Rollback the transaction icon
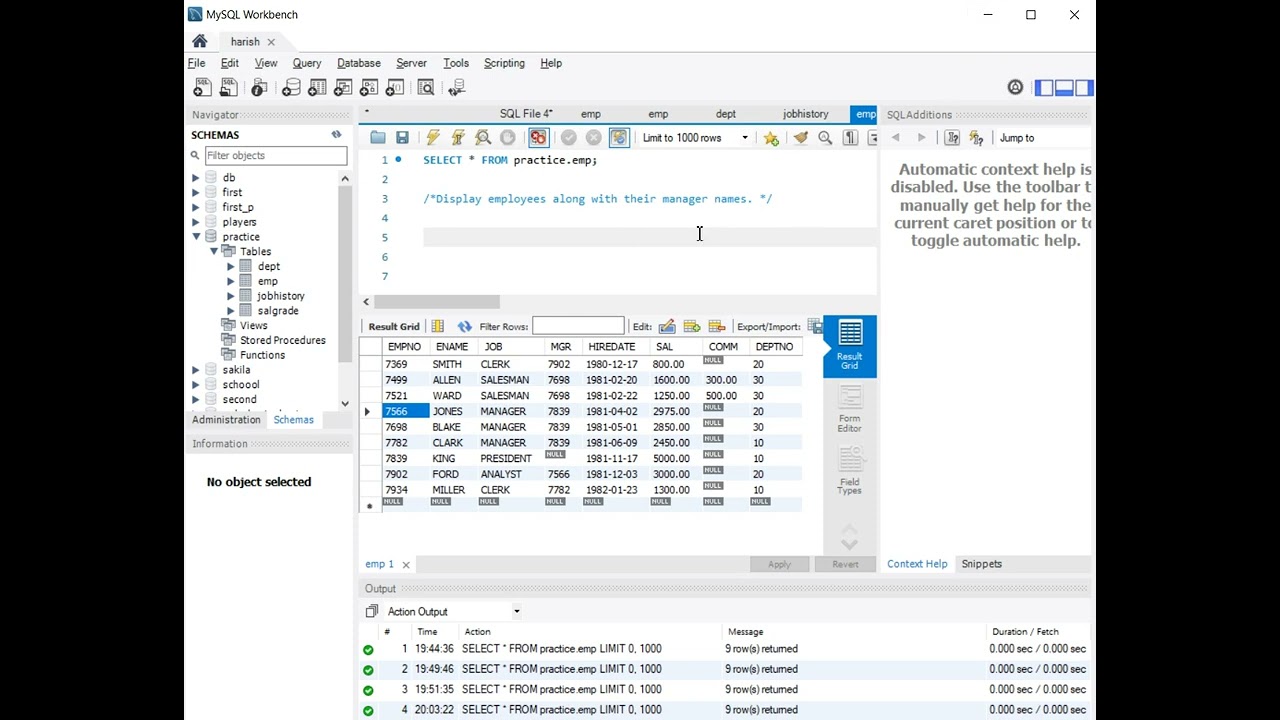This screenshot has height=720, width=1280. 594,138
